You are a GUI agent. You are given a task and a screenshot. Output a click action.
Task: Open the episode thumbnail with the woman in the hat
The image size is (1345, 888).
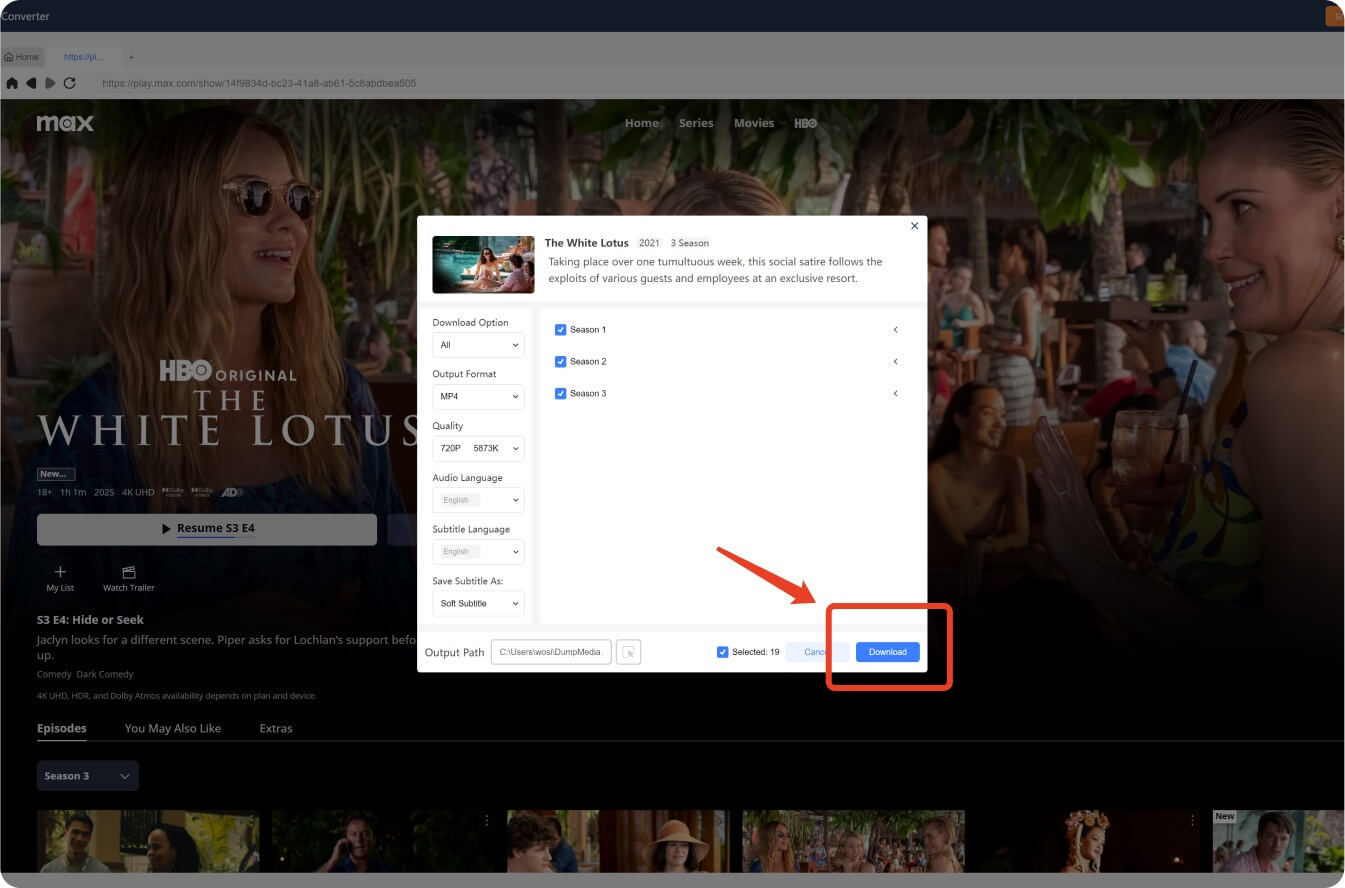pyautogui.click(x=617, y=841)
